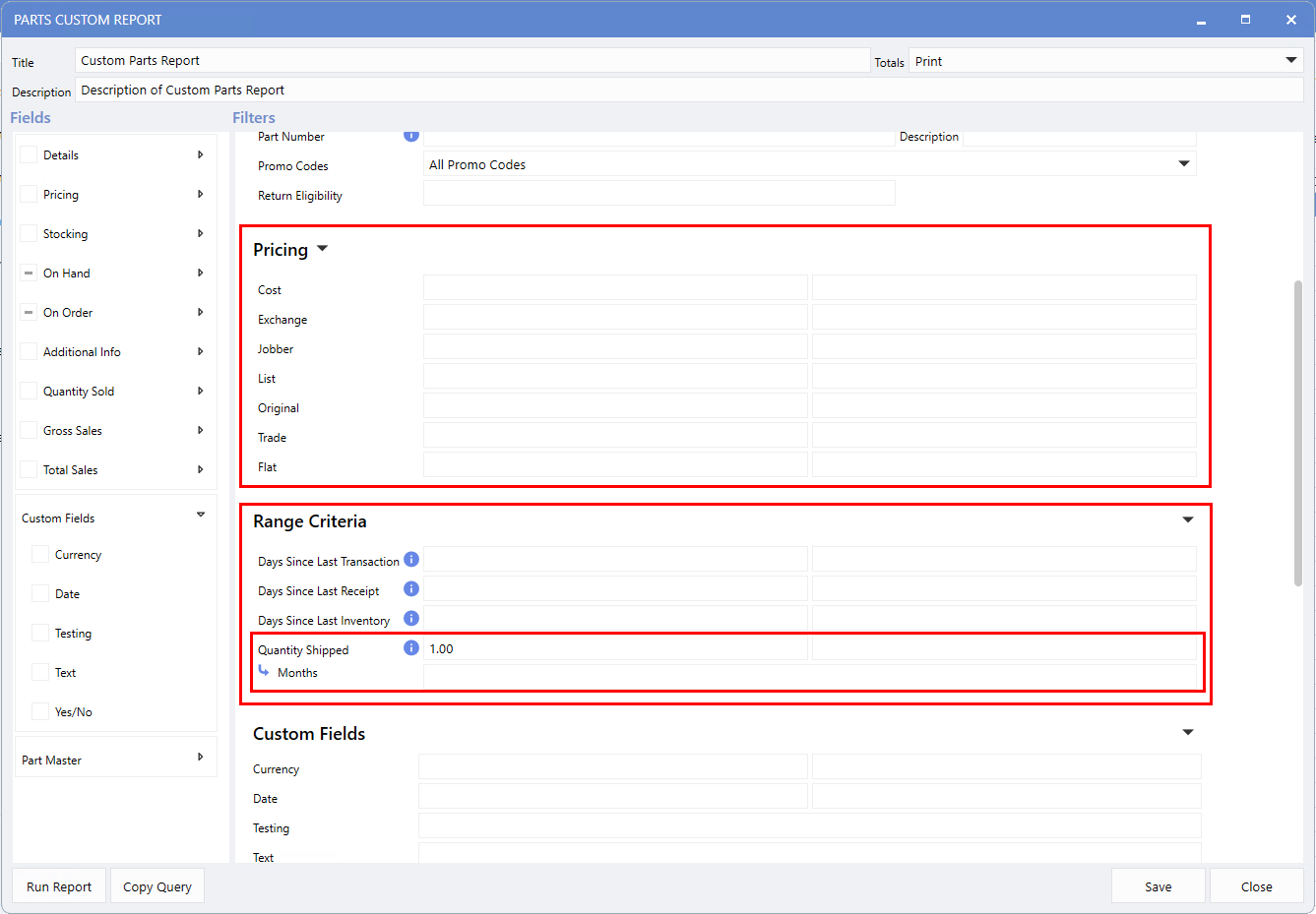Viewport: 1316px width, 914px height.
Task: Click the Quantity Shipped minimum value field
Action: coord(615,648)
